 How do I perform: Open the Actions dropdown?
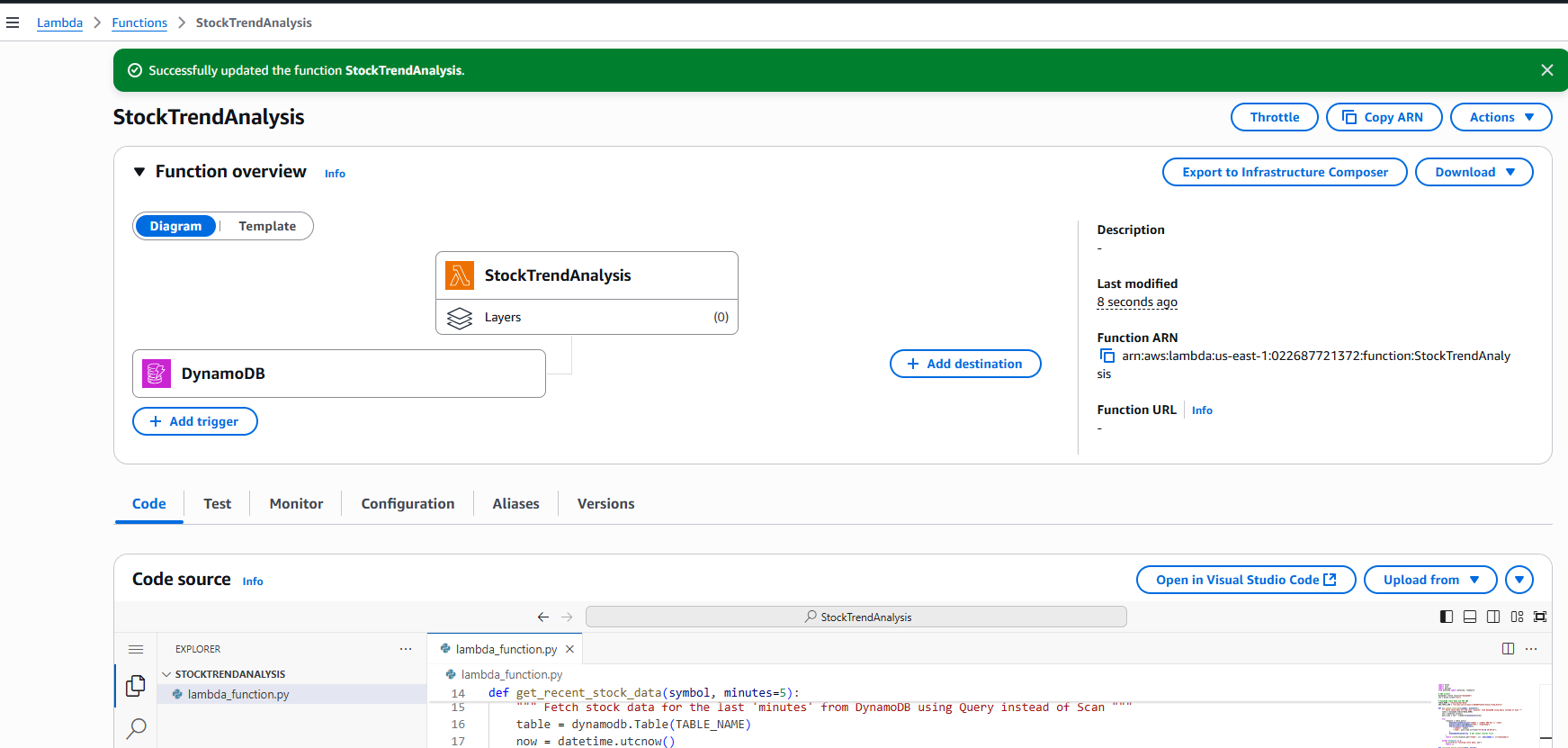tap(1501, 117)
